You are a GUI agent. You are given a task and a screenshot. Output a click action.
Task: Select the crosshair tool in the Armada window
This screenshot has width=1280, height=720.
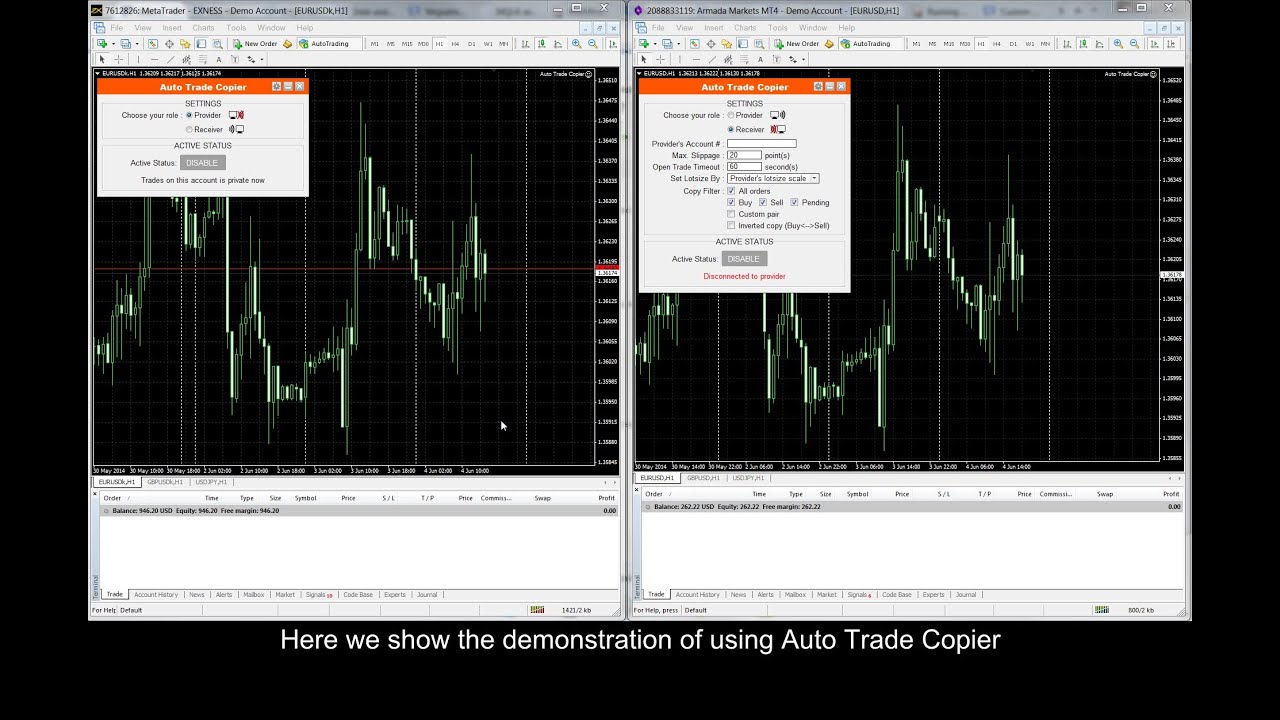coord(660,59)
